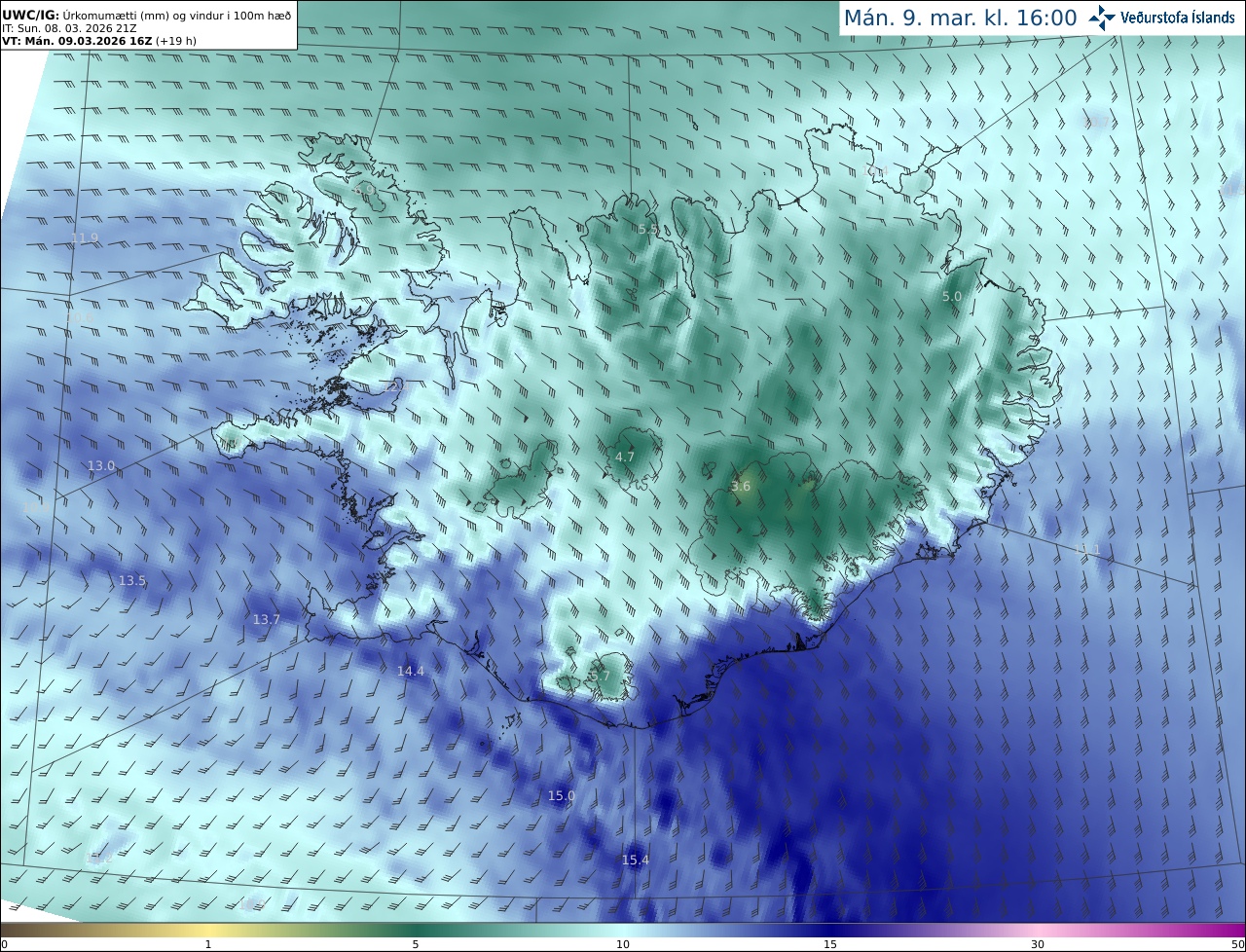Click the 14.4 value on the map
Viewport: 1246px width, 952px height.
411,672
